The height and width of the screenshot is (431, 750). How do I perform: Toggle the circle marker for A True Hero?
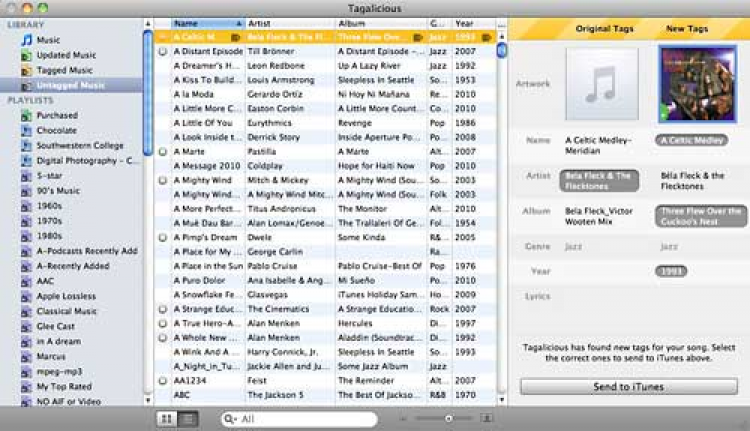tap(163, 323)
